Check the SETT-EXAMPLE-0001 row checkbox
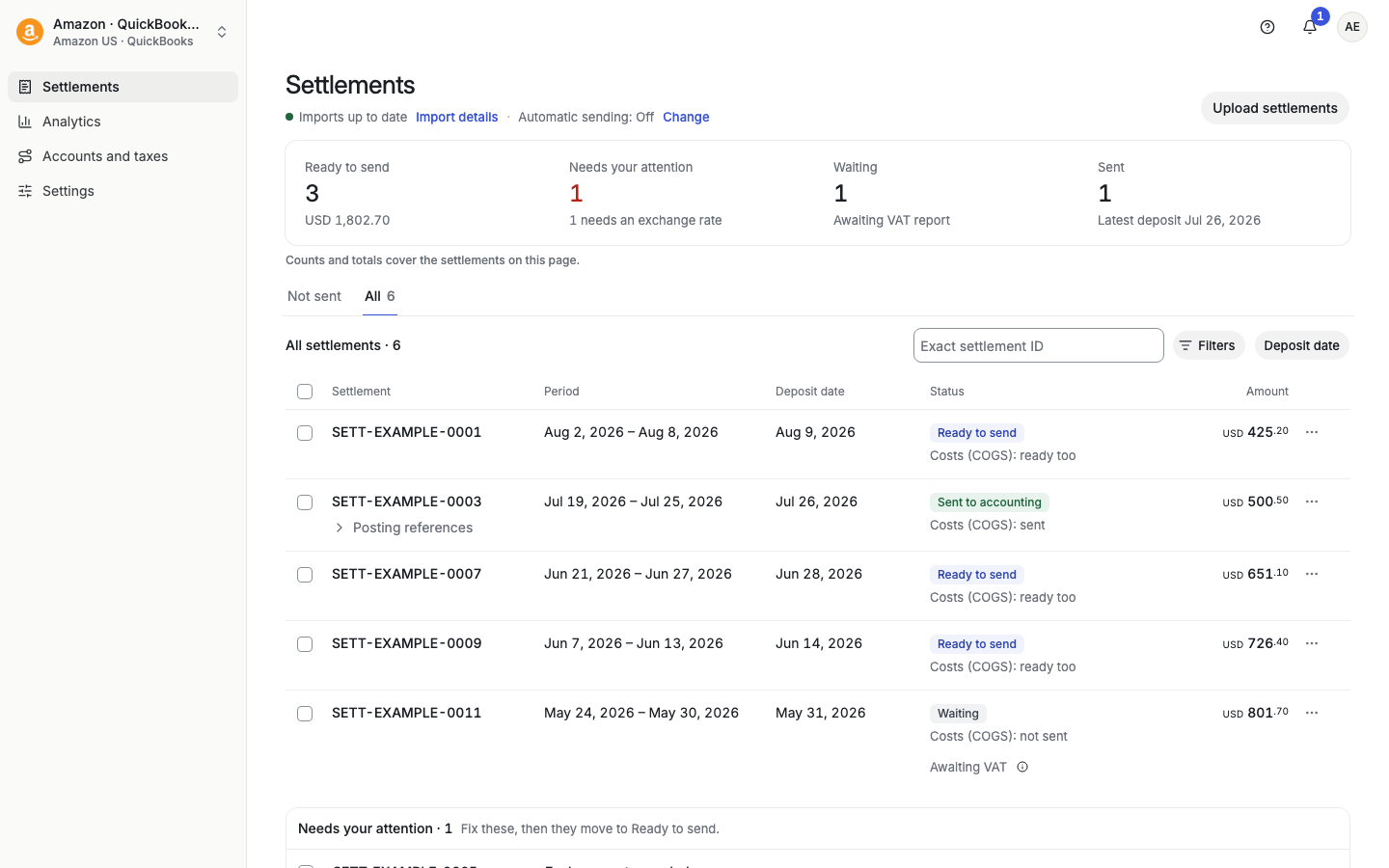 pyautogui.click(x=305, y=433)
